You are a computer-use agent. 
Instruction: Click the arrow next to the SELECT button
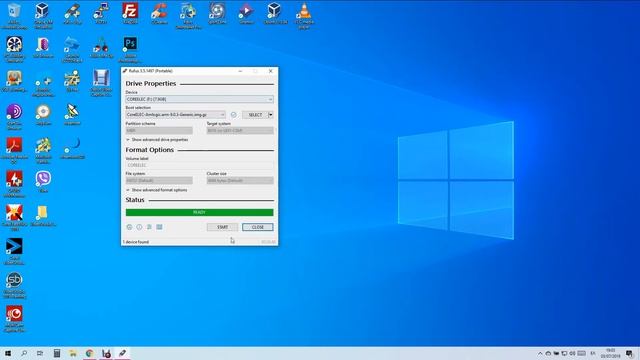[x=271, y=115]
